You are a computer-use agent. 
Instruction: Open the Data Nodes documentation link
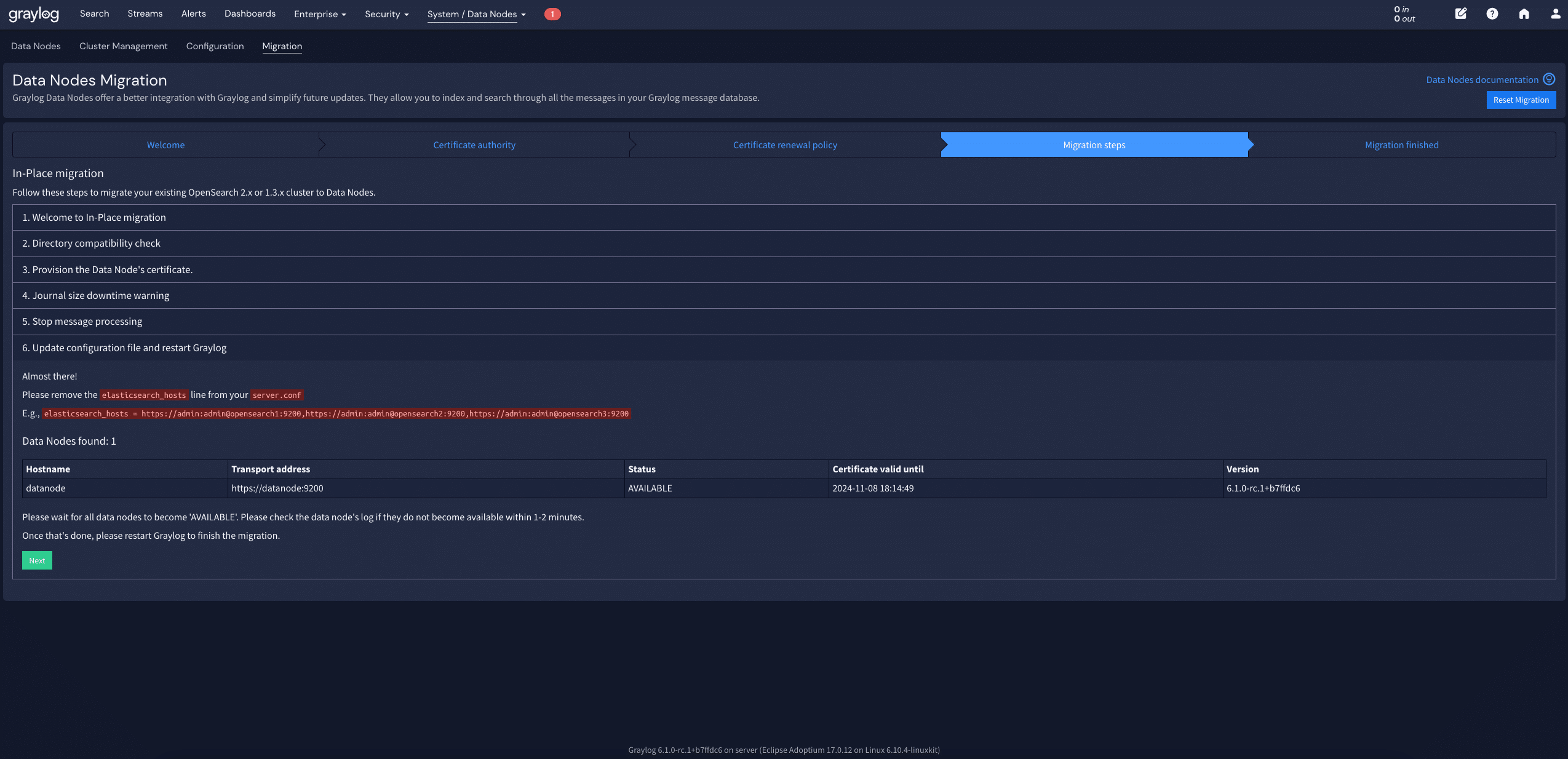coord(1482,80)
